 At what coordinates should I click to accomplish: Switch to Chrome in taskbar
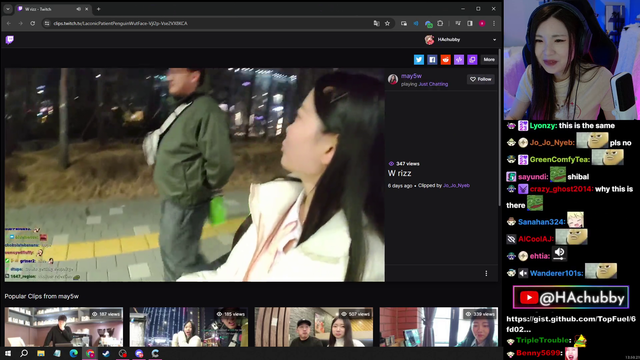[90, 353]
